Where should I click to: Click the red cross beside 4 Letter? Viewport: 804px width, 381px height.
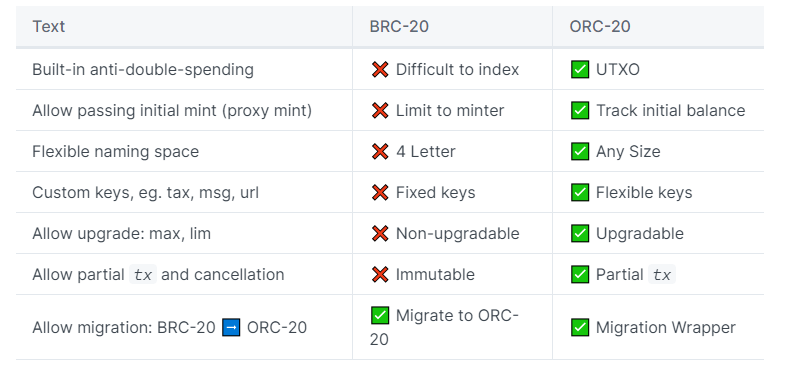coord(380,151)
